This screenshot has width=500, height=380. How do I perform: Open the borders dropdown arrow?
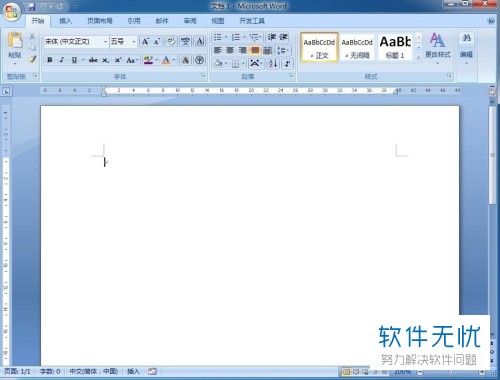244,63
